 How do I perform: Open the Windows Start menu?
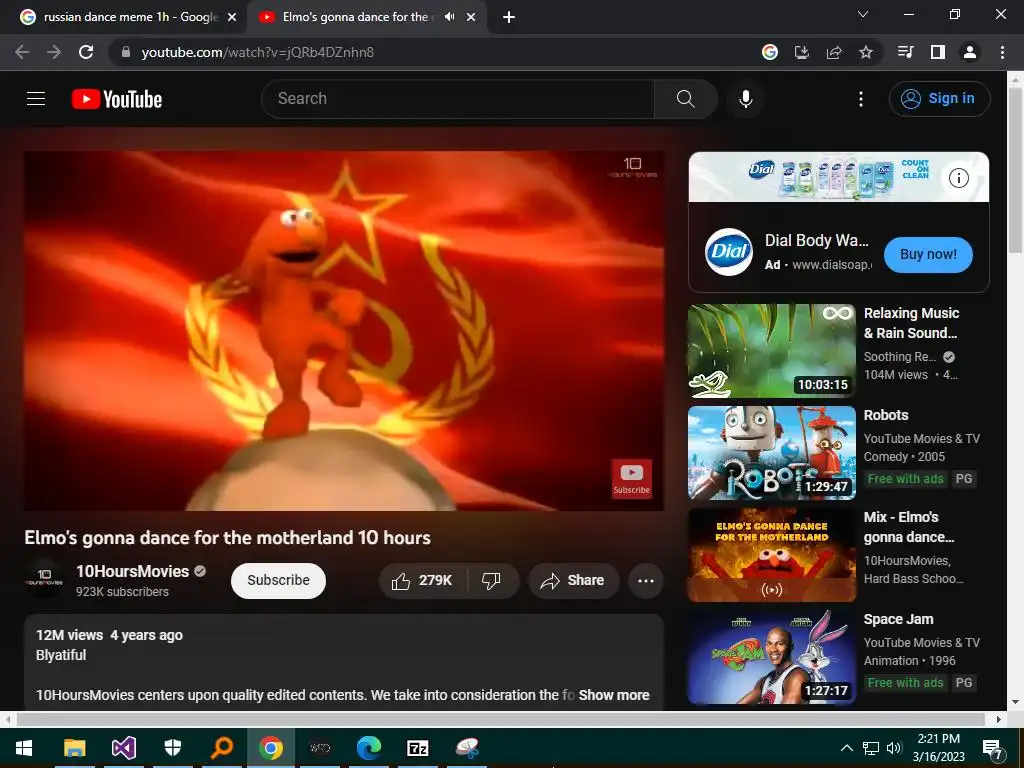[x=24, y=748]
